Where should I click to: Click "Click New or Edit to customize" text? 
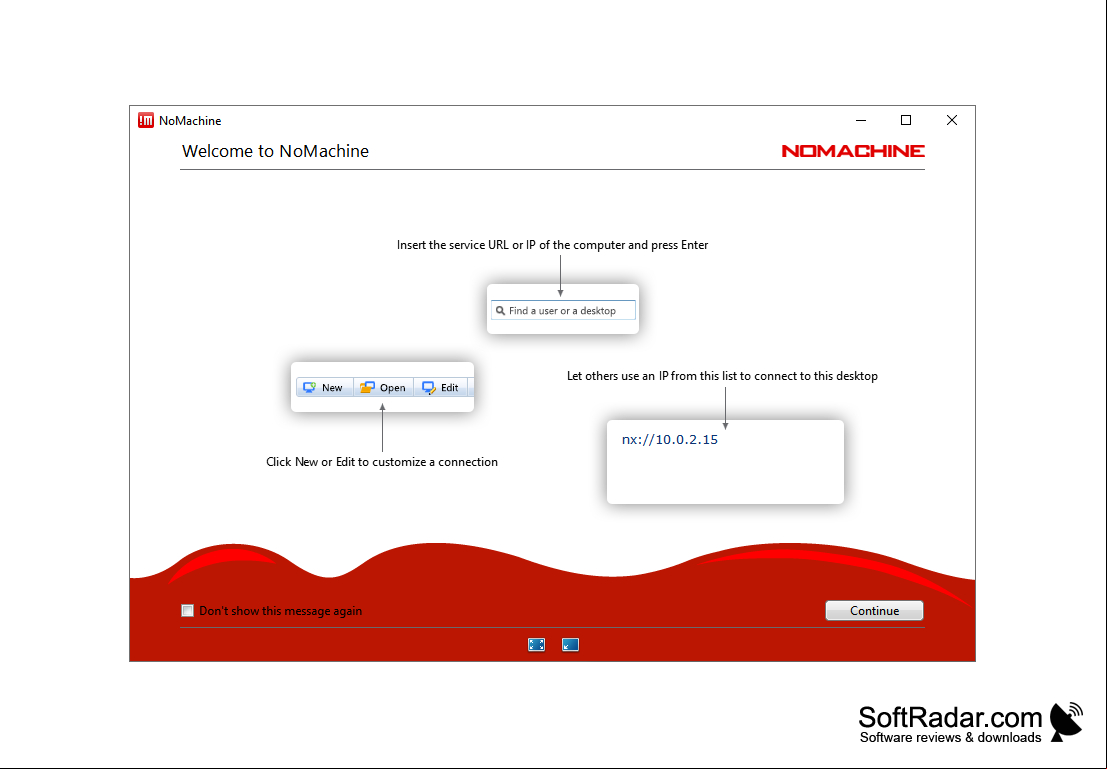click(382, 462)
